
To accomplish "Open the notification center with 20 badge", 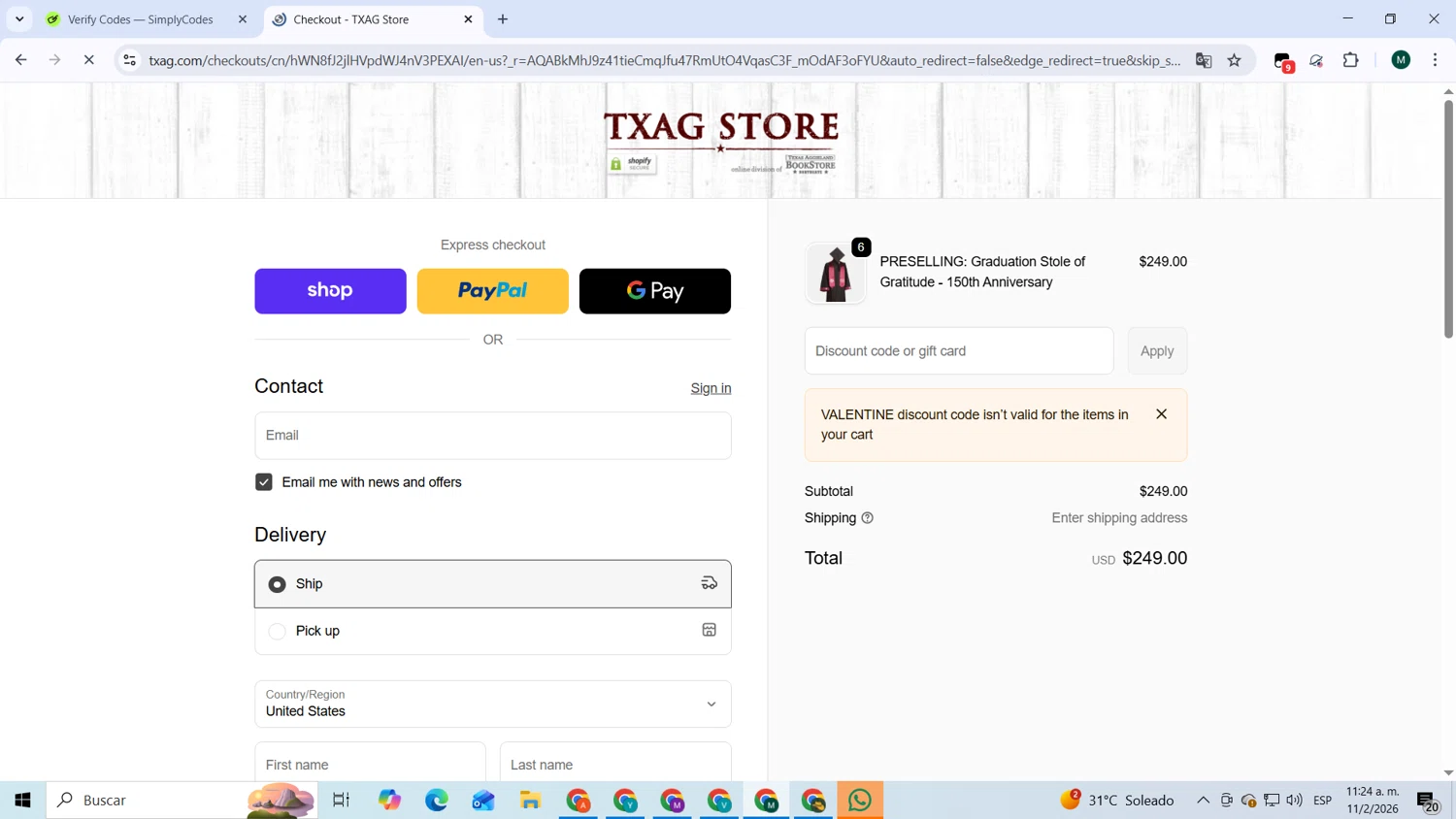I will pos(1428,801).
